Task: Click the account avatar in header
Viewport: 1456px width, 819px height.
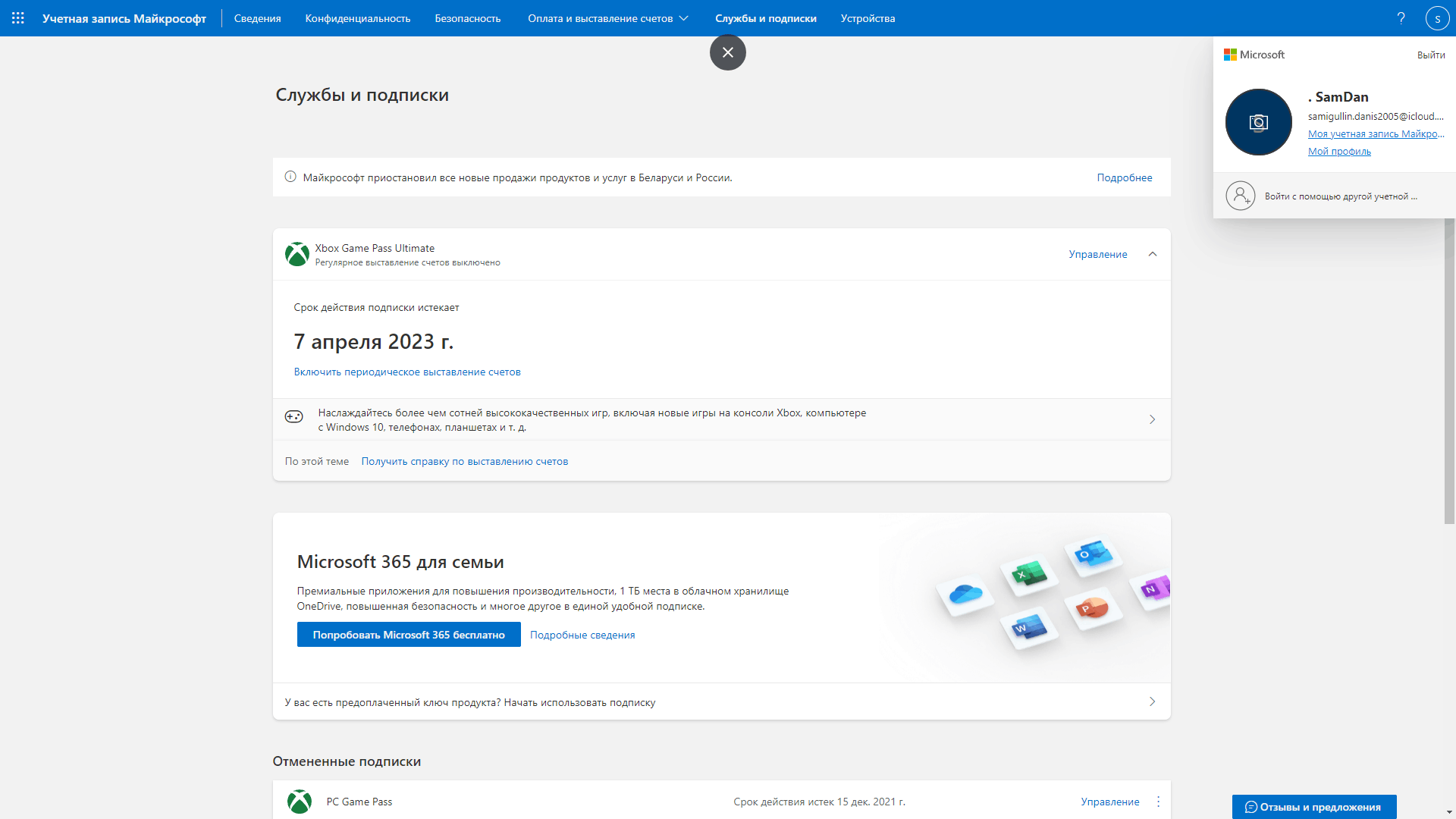Action: (x=1437, y=18)
